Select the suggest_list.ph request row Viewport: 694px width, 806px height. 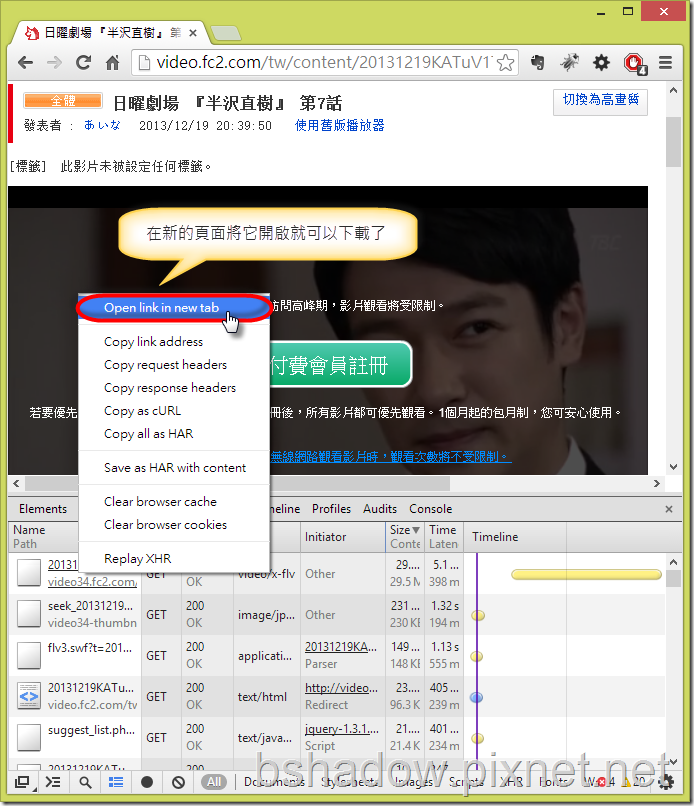pos(336,738)
